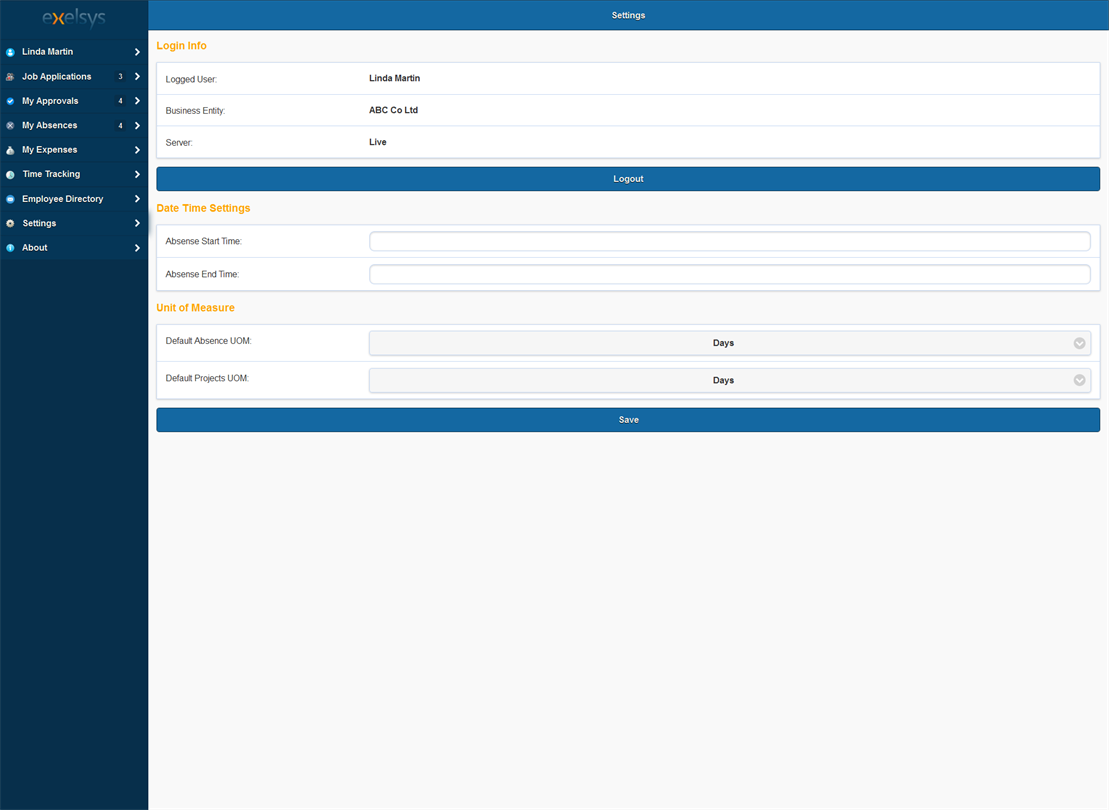1109x810 pixels.
Task: Click the Logged User label
Action: [x=191, y=79]
